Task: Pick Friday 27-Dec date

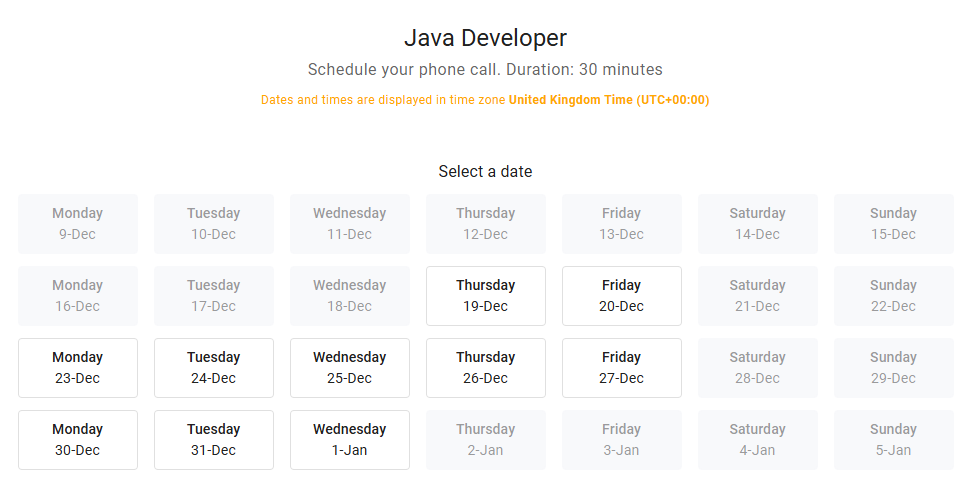Action: click(622, 368)
